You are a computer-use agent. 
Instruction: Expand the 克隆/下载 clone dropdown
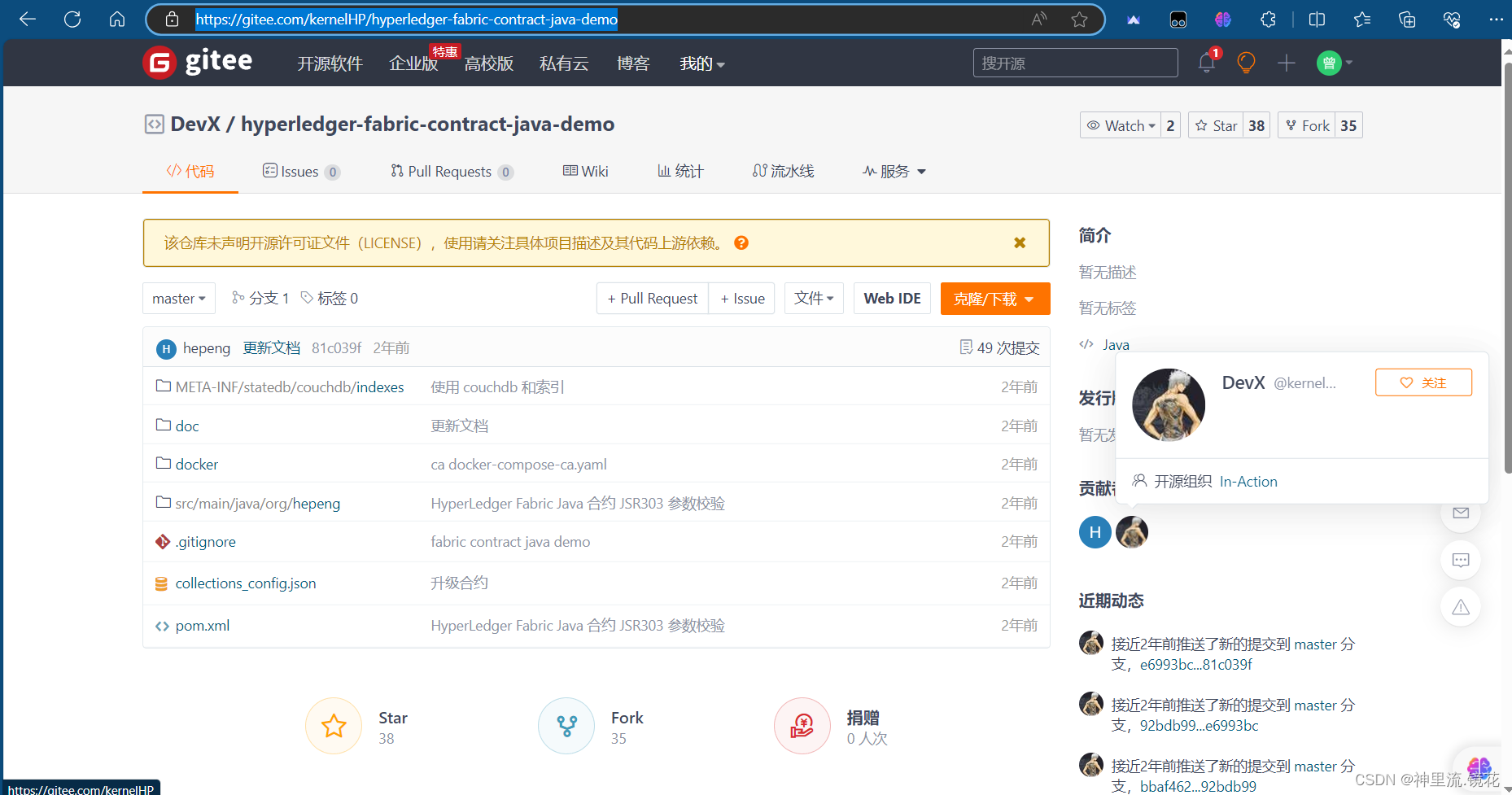click(994, 298)
